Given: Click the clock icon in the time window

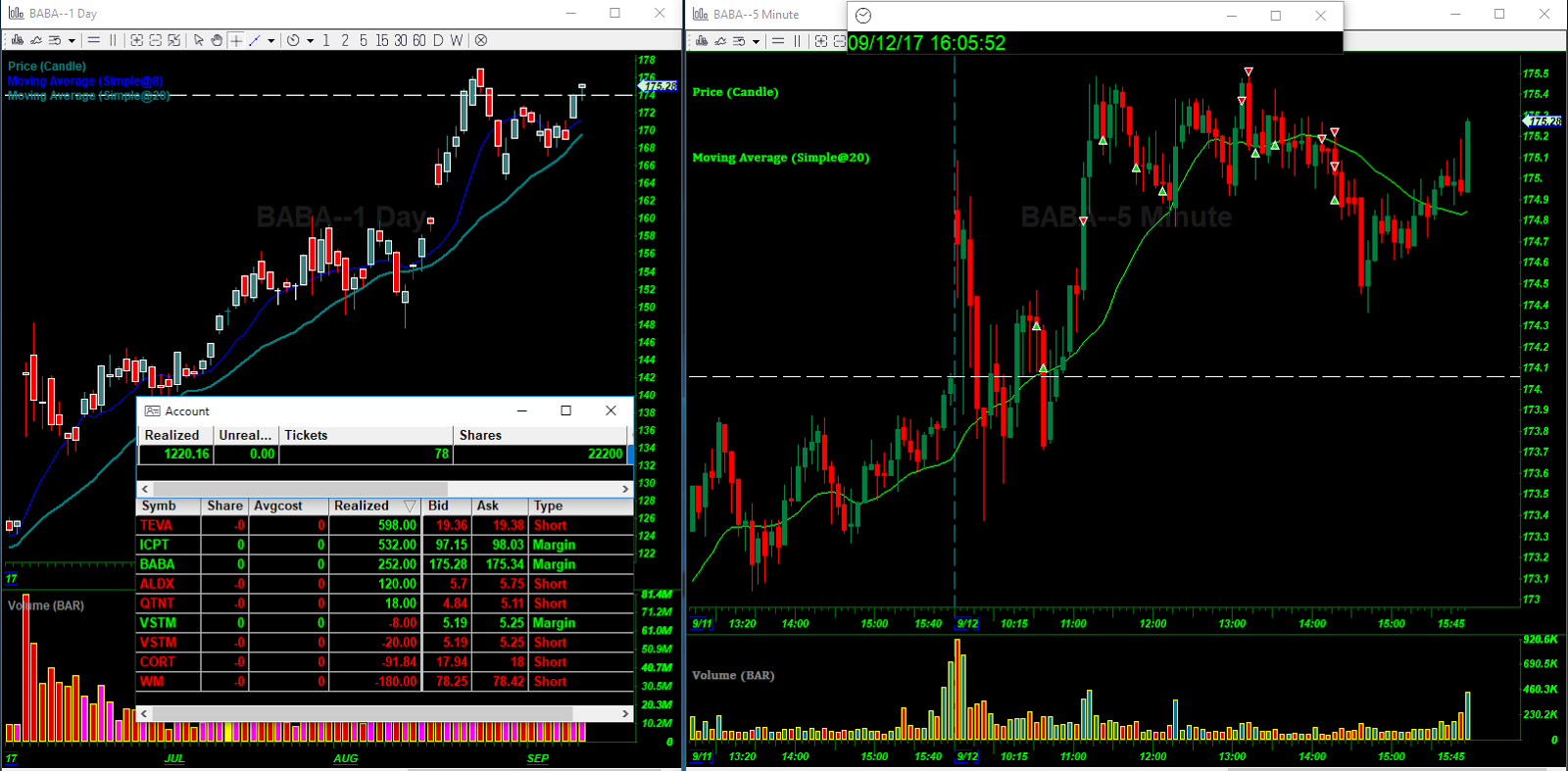Looking at the screenshot, I should pyautogui.click(x=863, y=16).
